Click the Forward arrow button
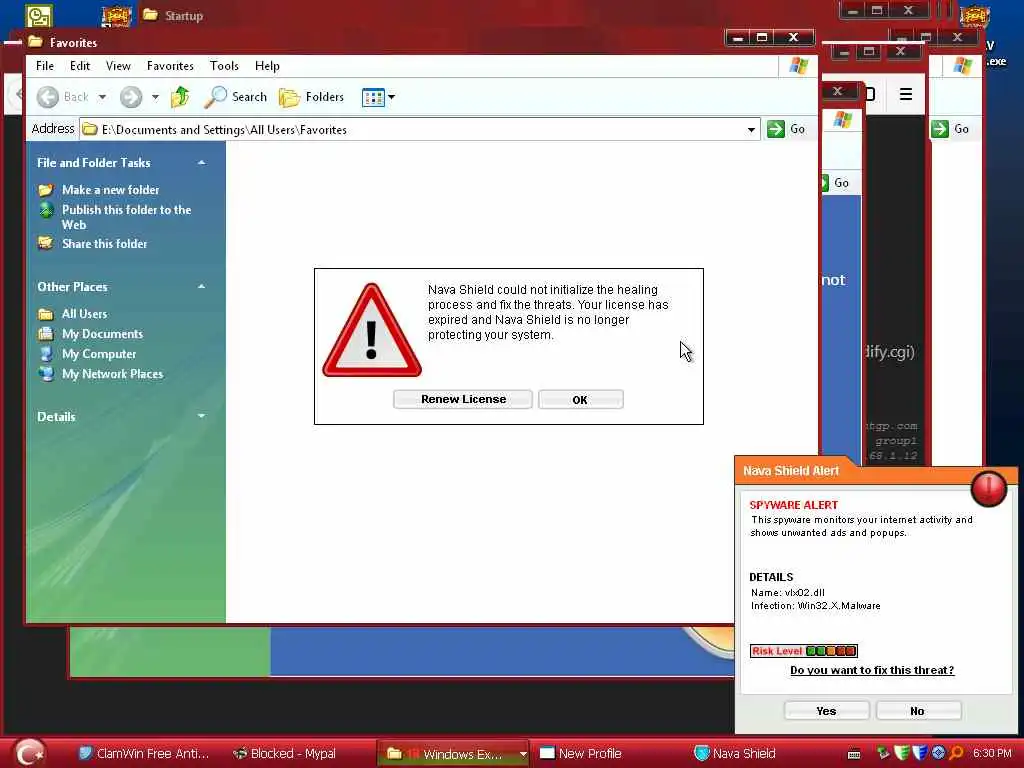Image resolution: width=1024 pixels, height=768 pixels. pos(131,97)
